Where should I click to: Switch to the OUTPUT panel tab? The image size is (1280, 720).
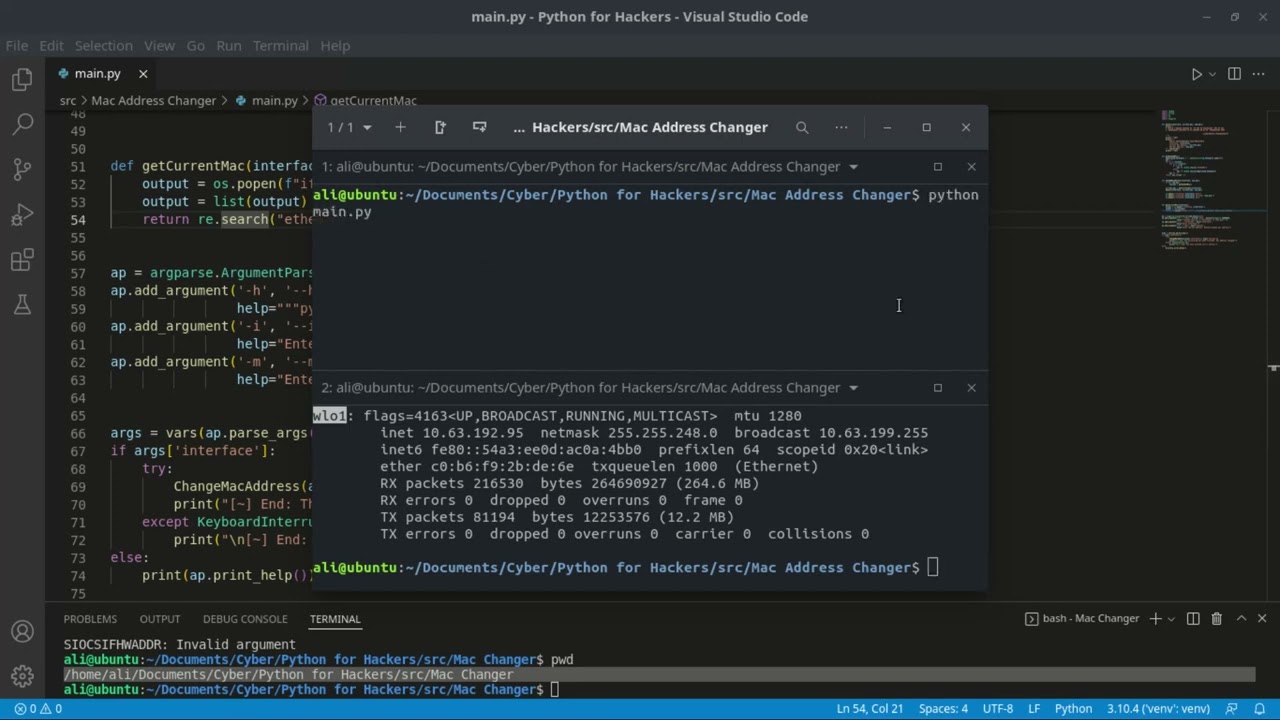coord(160,619)
